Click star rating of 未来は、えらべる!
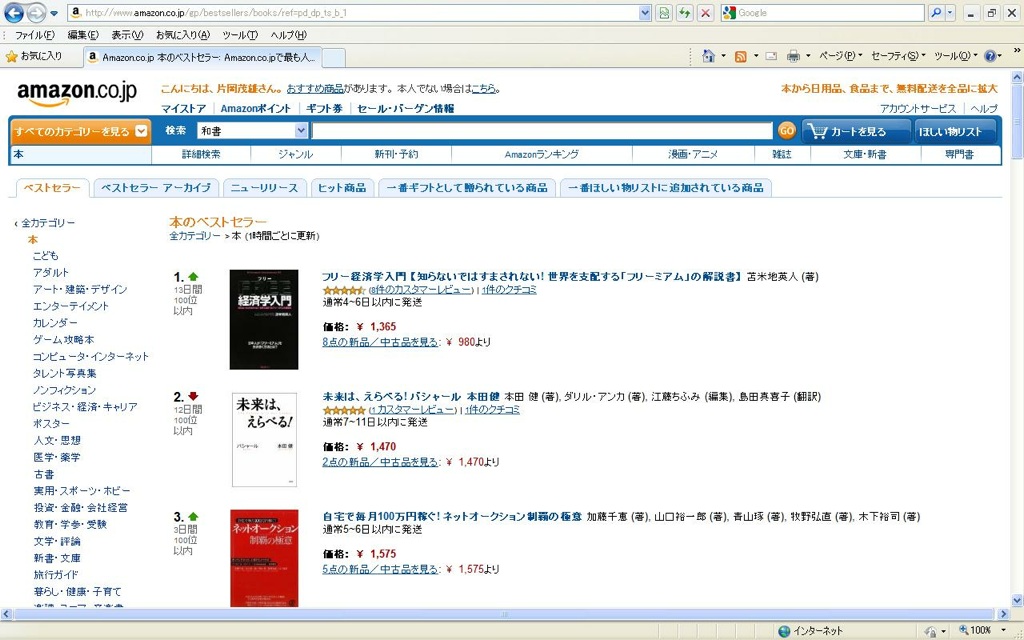Screen dimensions: 1024x640 (x=344, y=410)
